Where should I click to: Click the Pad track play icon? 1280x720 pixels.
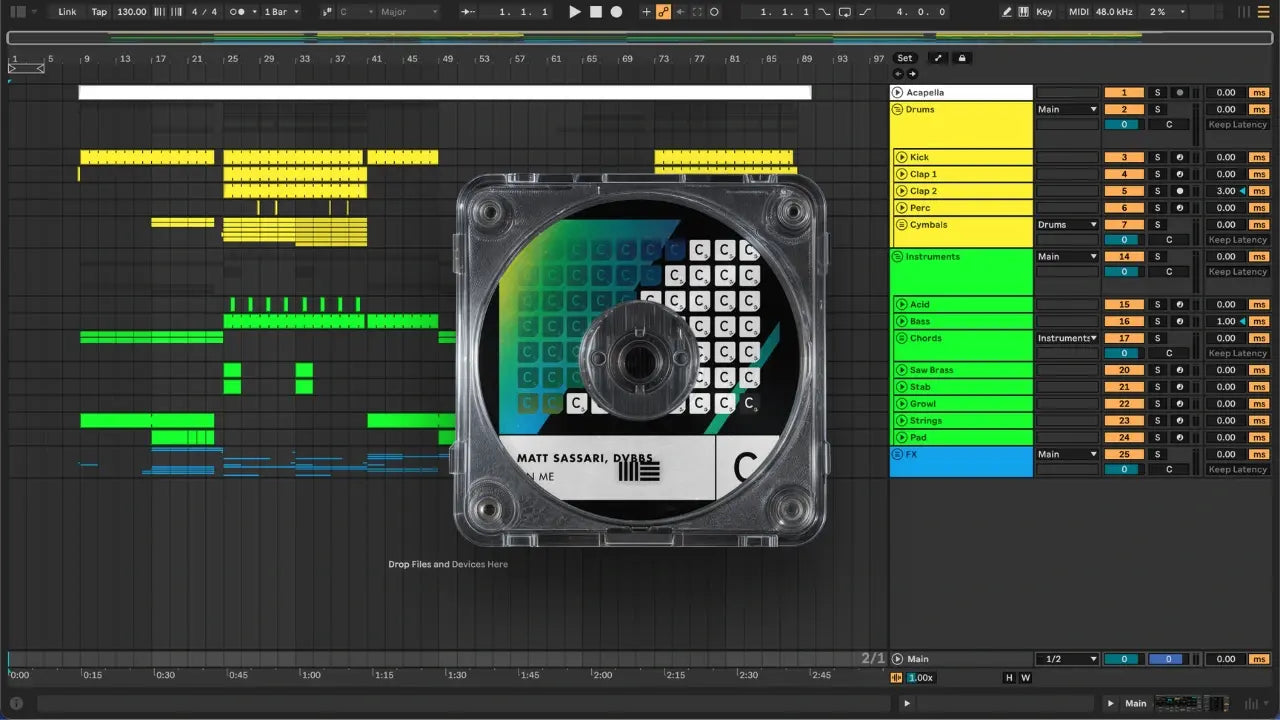[x=901, y=437]
